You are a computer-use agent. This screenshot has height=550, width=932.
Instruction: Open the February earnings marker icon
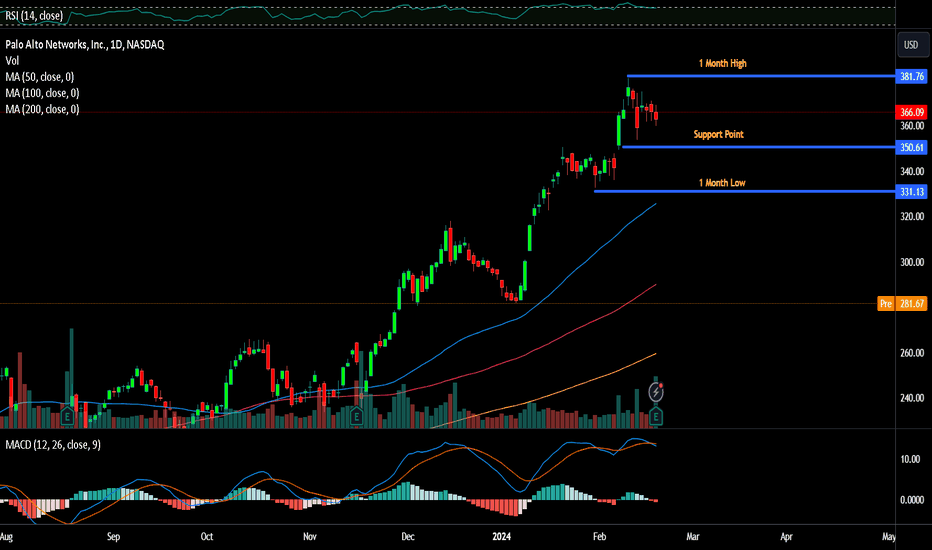(656, 417)
